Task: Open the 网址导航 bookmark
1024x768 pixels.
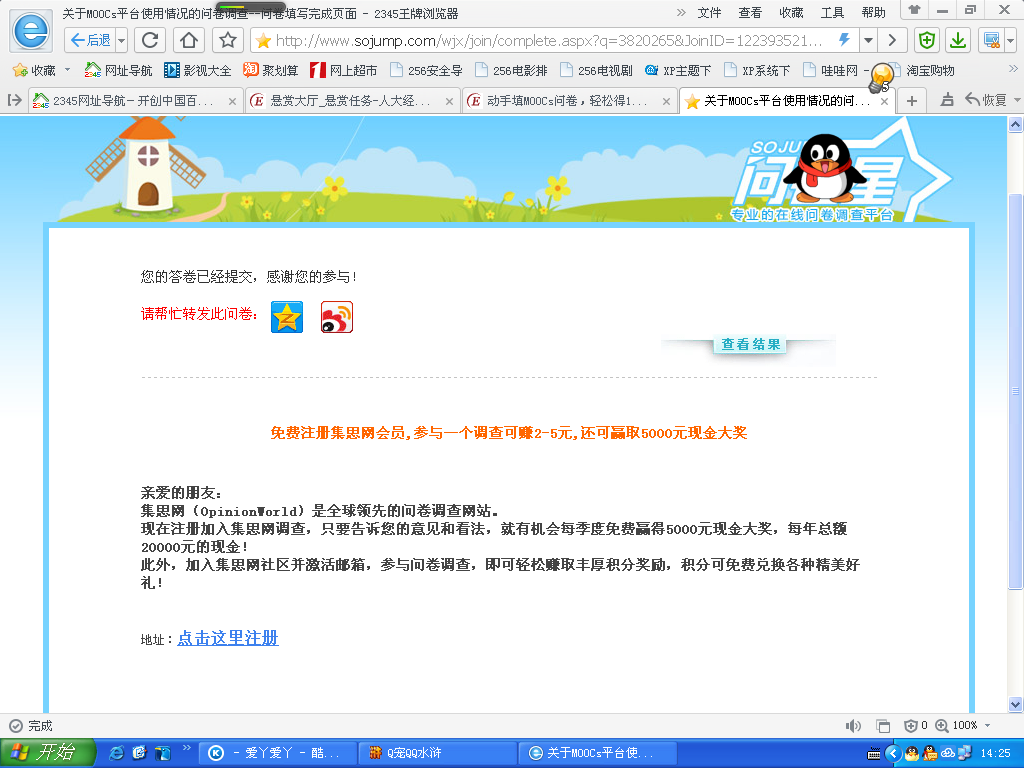Action: click(x=118, y=70)
